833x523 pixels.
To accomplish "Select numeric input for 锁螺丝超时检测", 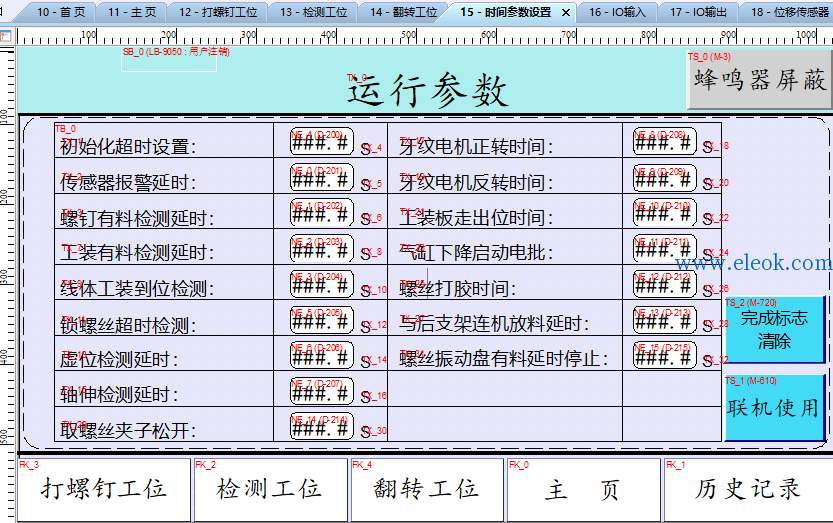I will pyautogui.click(x=322, y=319).
